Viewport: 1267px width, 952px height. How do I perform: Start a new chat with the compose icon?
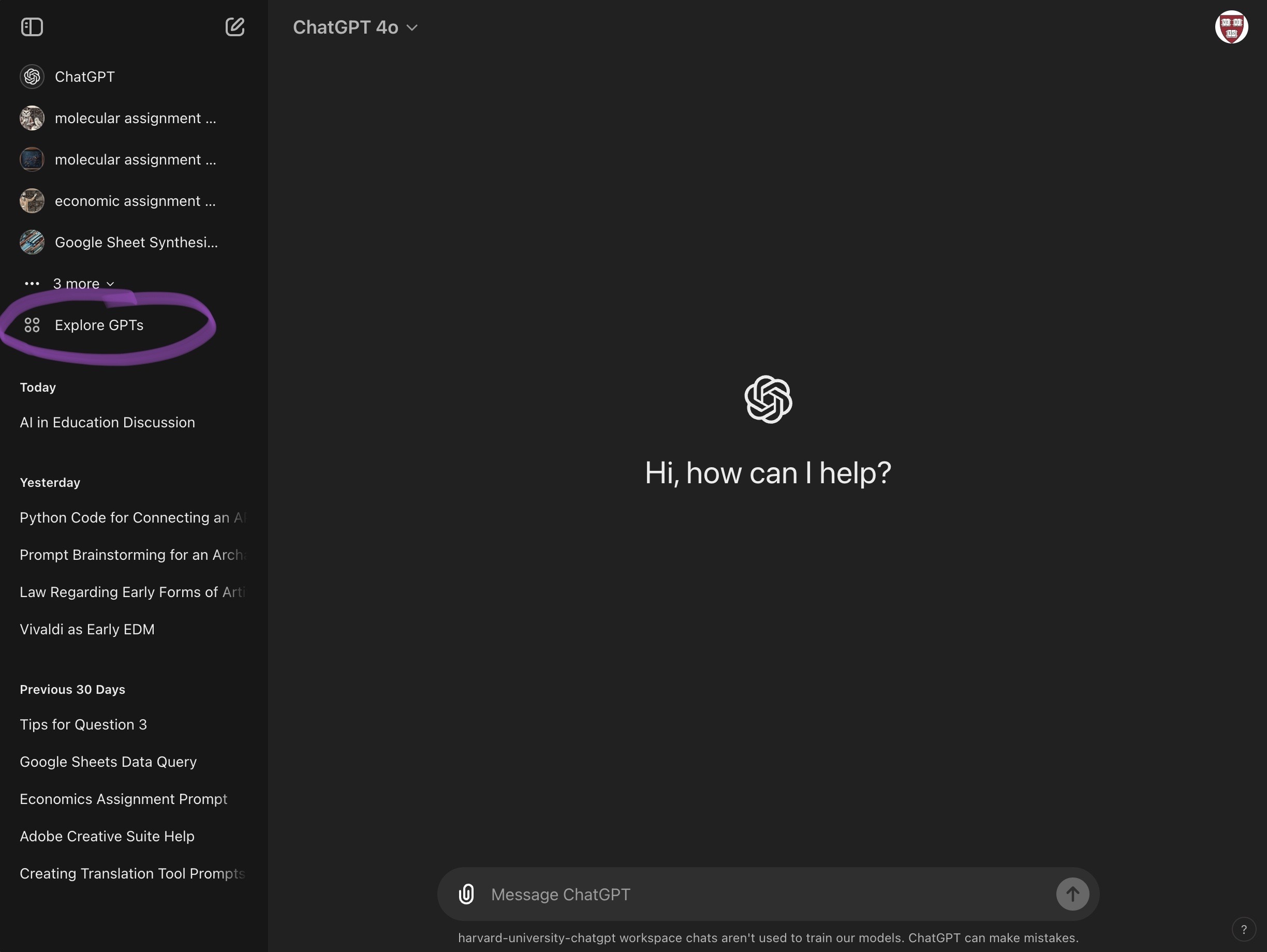point(235,27)
